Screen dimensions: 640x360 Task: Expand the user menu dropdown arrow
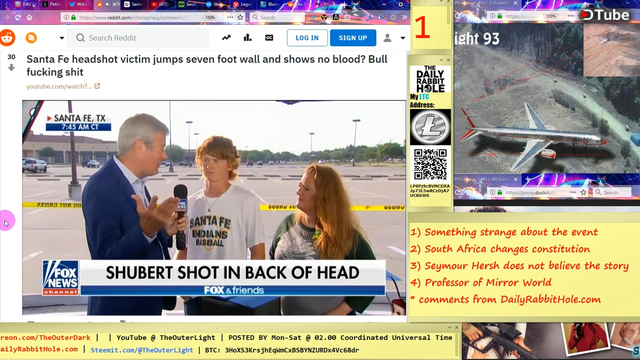(402, 38)
